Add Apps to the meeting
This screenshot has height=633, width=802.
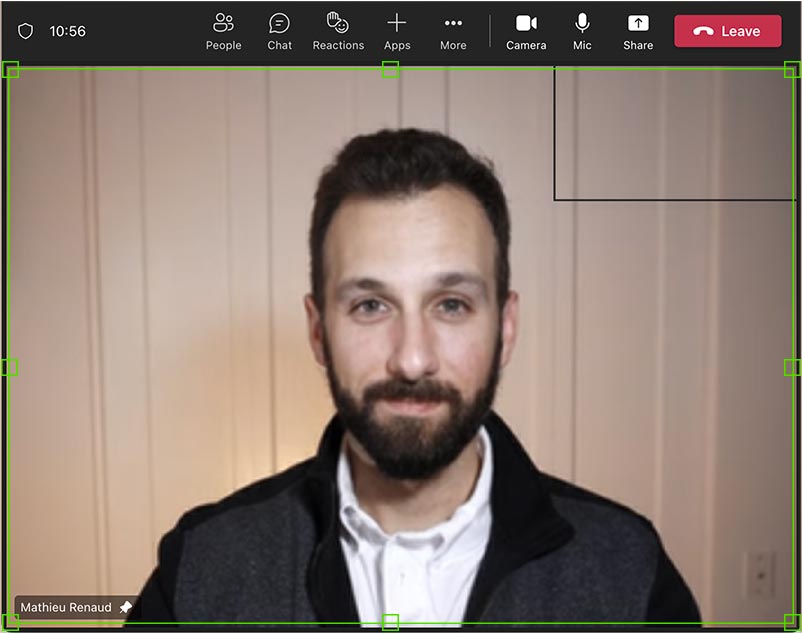tap(397, 32)
